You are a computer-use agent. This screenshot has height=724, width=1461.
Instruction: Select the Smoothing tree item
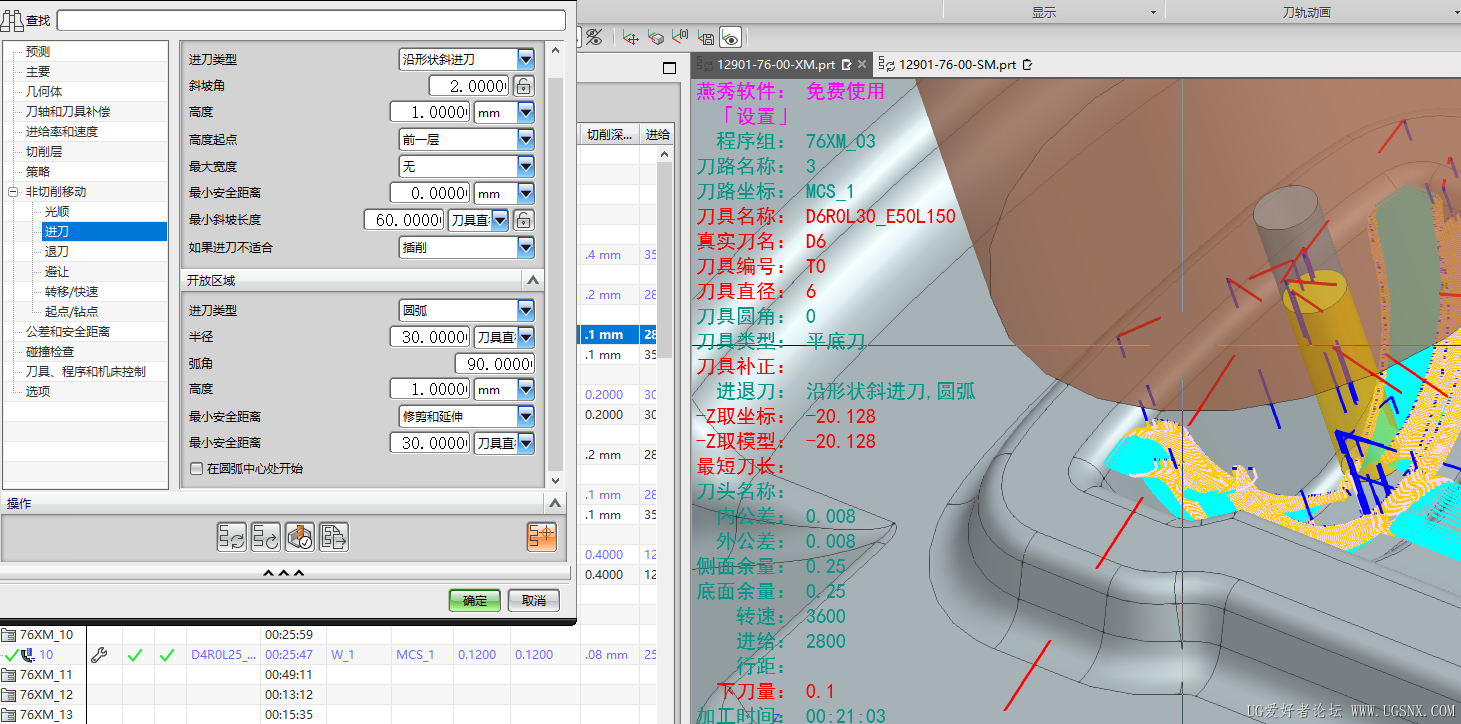click(x=57, y=211)
